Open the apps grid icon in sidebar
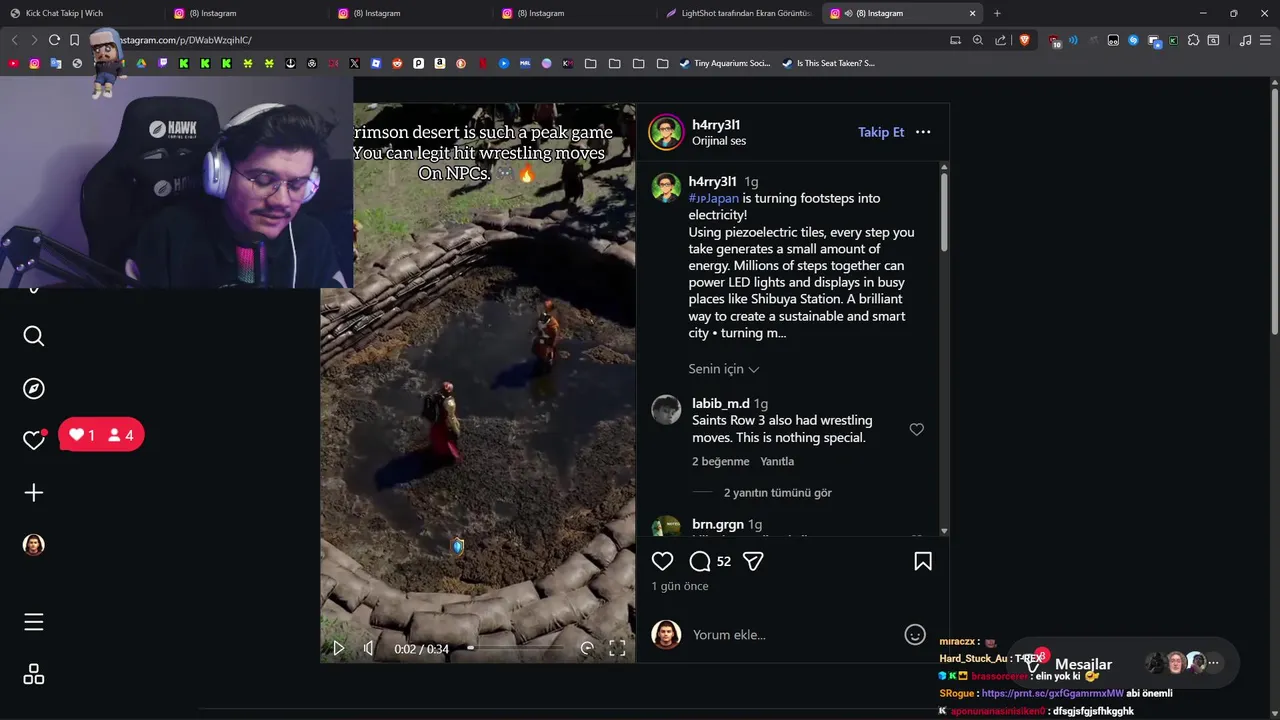This screenshot has width=1280, height=720. tap(34, 674)
